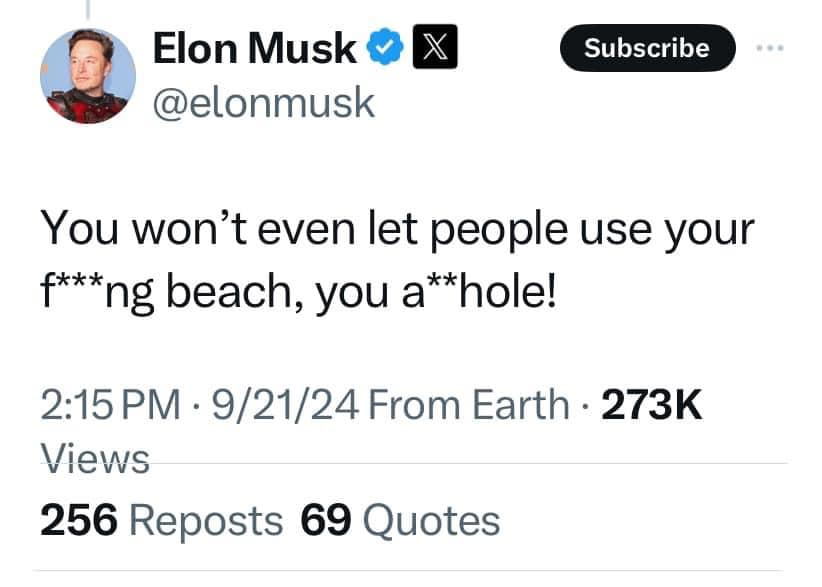
Task: Open the 69 Quotes list
Action: pyautogui.click(x=399, y=520)
